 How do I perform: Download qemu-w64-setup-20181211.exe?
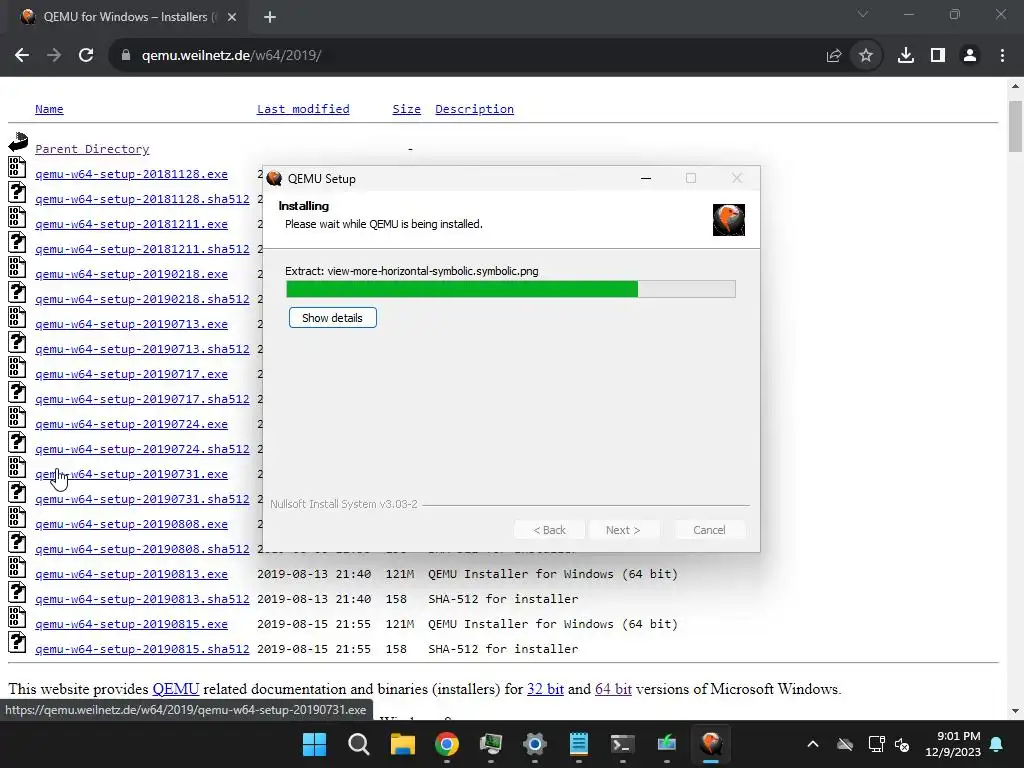click(131, 224)
